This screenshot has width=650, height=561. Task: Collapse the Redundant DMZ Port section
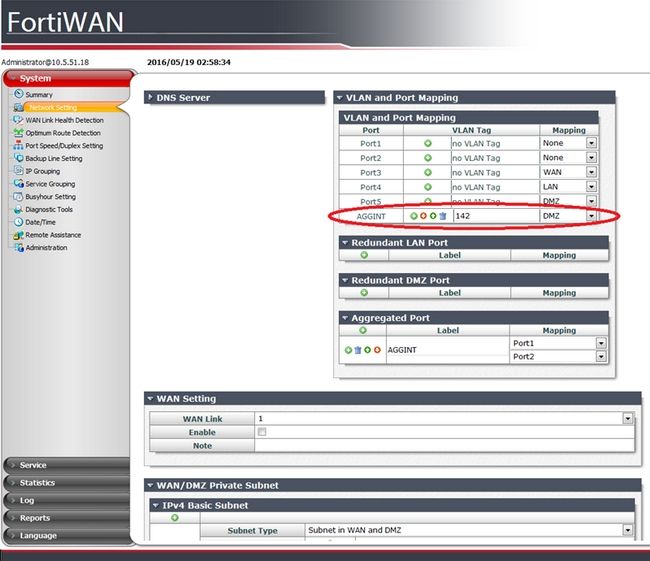pos(345,280)
